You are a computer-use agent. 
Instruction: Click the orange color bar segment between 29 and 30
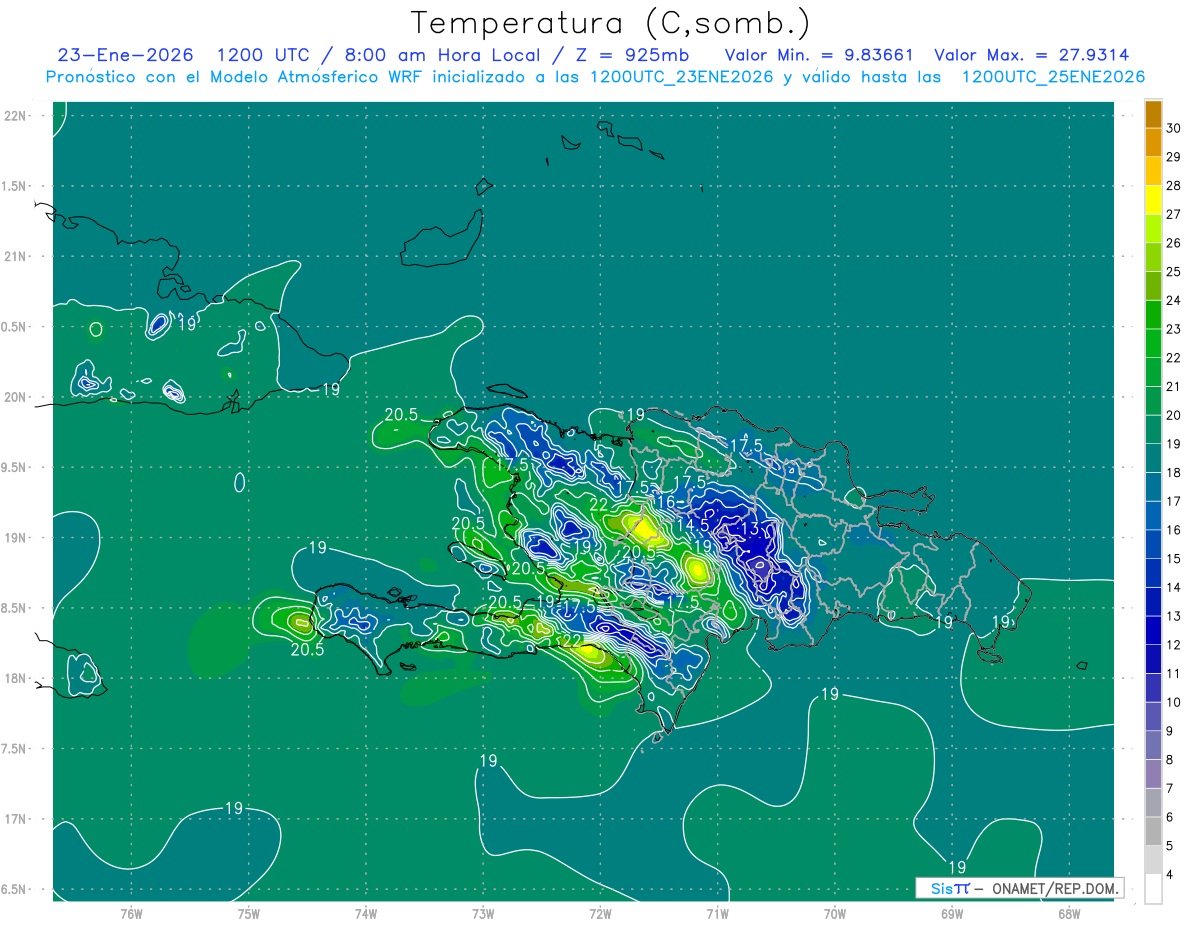click(1153, 143)
